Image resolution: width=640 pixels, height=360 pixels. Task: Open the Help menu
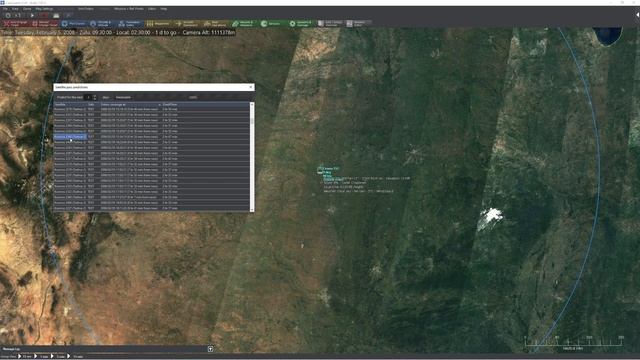[164, 9]
